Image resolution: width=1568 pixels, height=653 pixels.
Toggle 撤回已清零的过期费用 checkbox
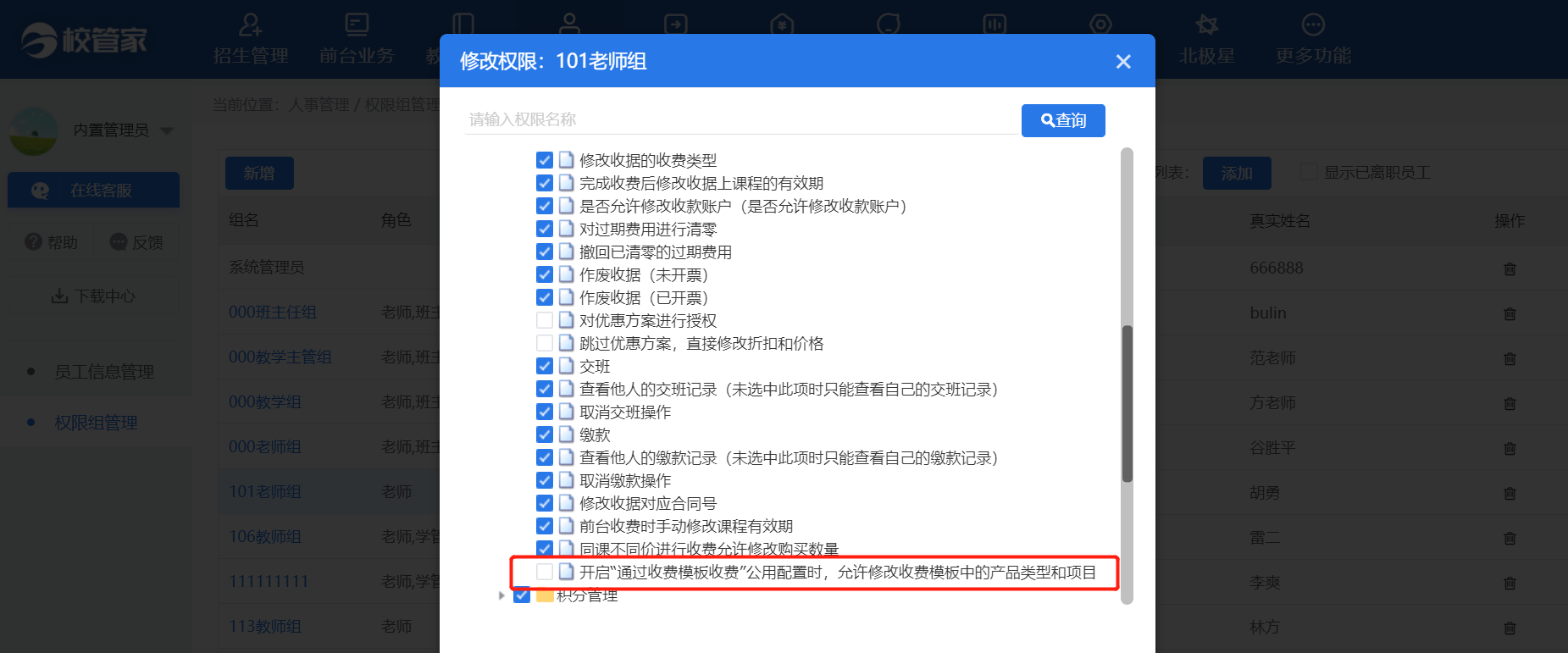pyautogui.click(x=545, y=252)
